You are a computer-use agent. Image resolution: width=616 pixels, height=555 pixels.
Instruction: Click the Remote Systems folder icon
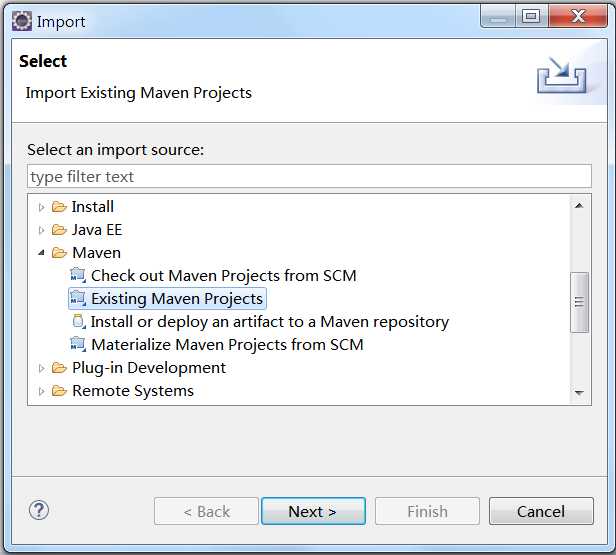59,391
